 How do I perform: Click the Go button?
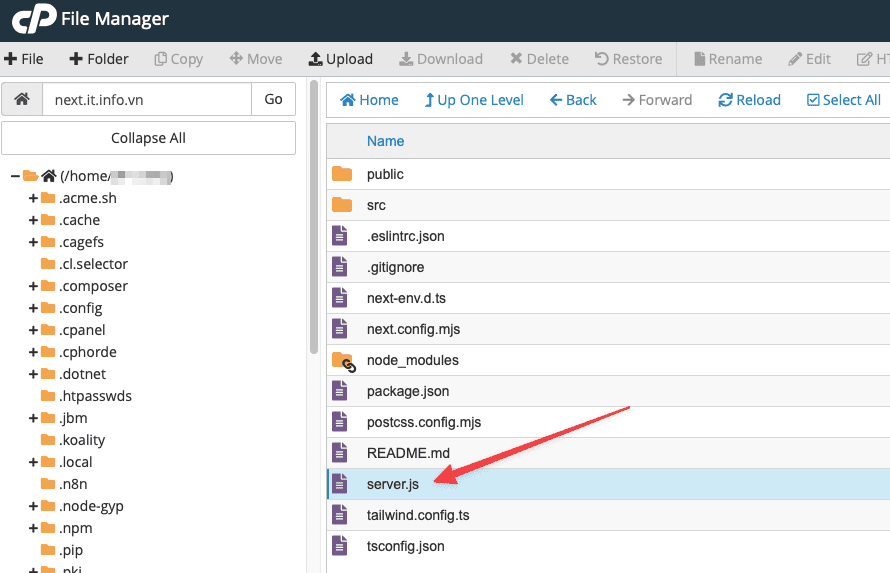click(x=274, y=99)
